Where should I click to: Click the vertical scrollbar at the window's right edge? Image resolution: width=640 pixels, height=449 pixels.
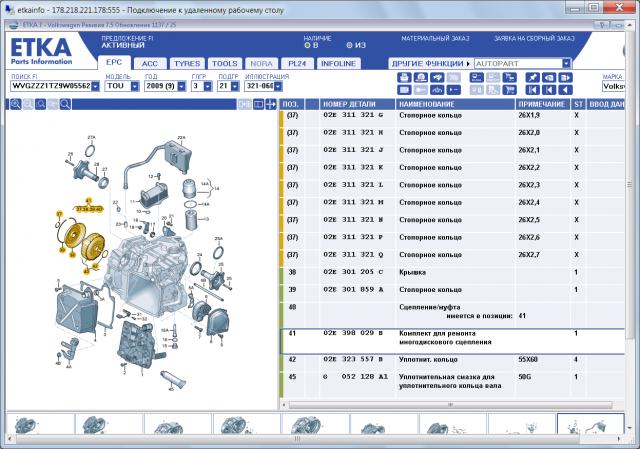[629, 184]
